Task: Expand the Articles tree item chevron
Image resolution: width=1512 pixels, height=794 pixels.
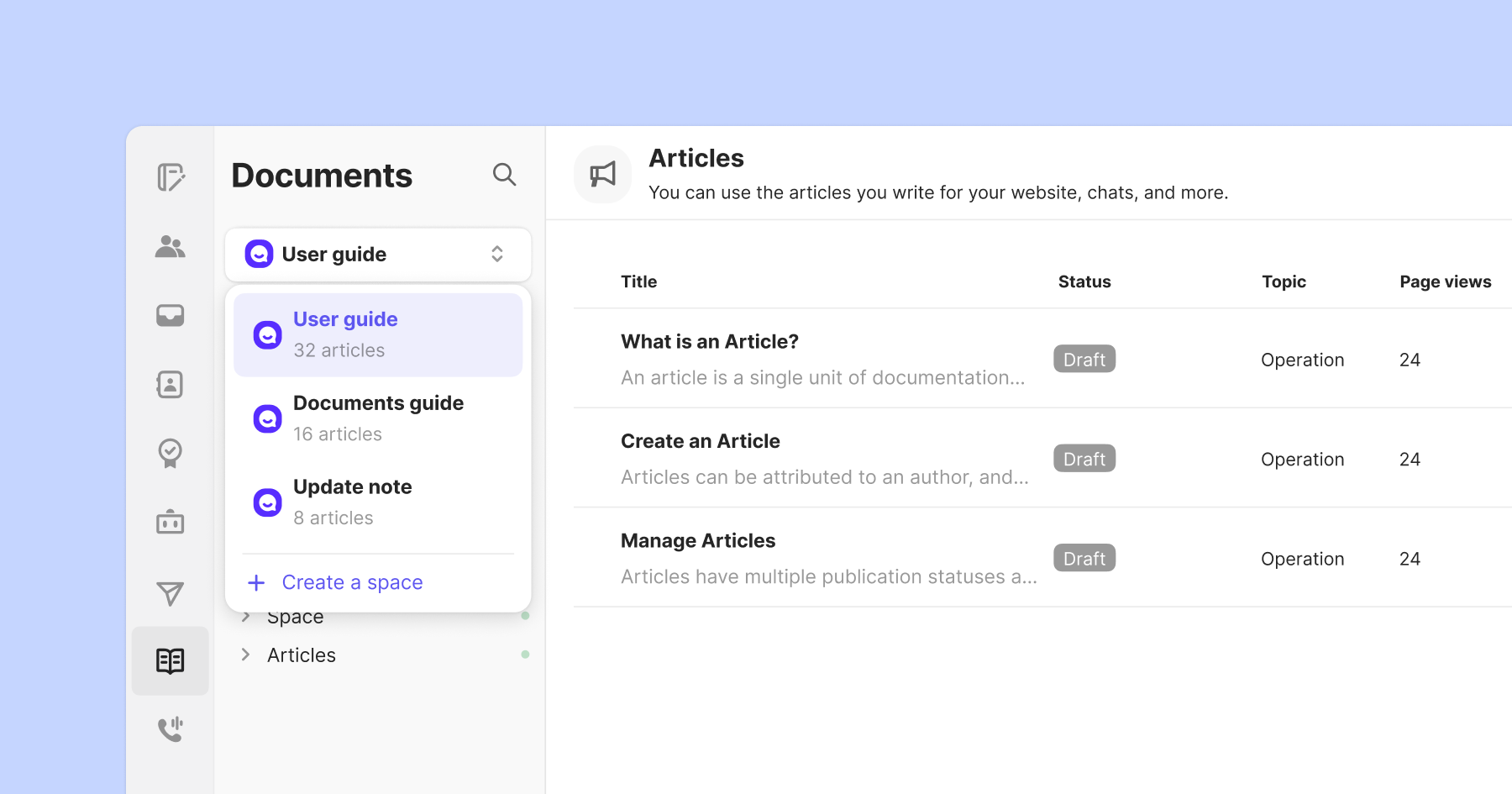Action: click(245, 655)
